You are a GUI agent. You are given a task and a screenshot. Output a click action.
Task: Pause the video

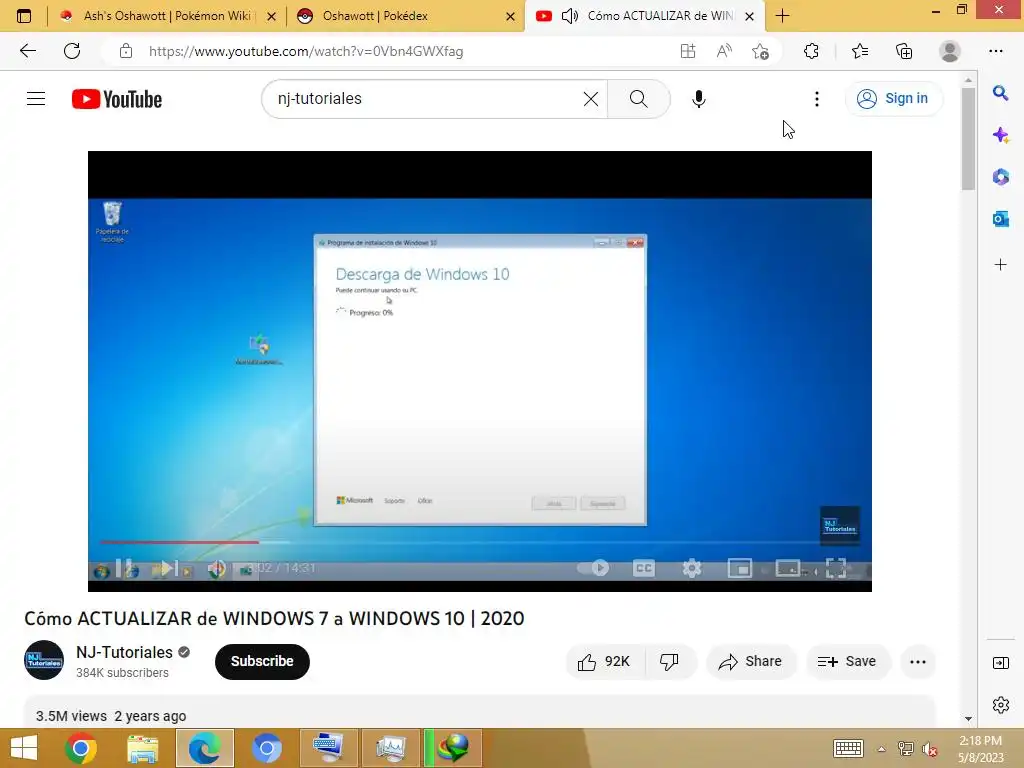click(124, 568)
